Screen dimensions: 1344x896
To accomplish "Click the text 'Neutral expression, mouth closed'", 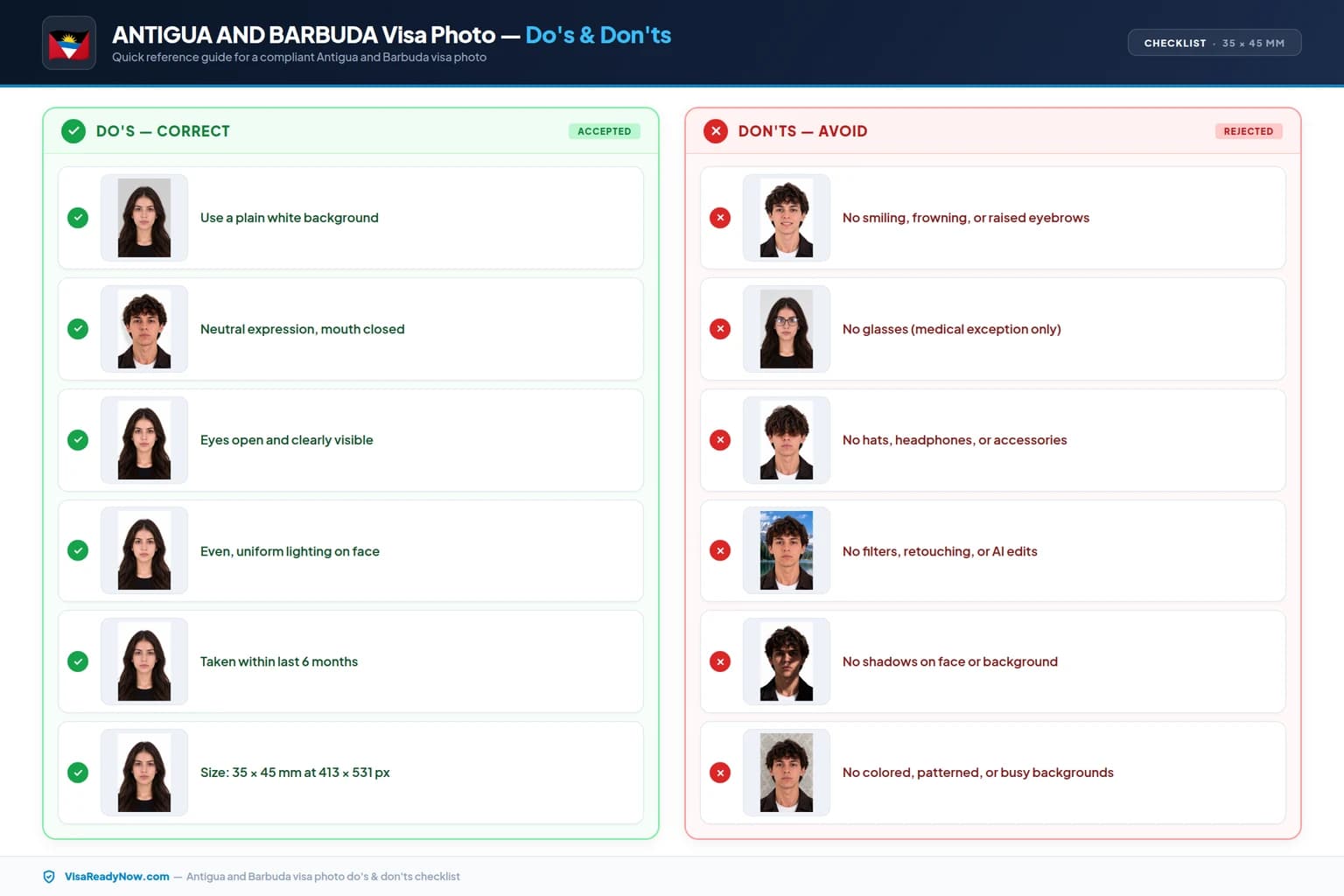I will 303,329.
